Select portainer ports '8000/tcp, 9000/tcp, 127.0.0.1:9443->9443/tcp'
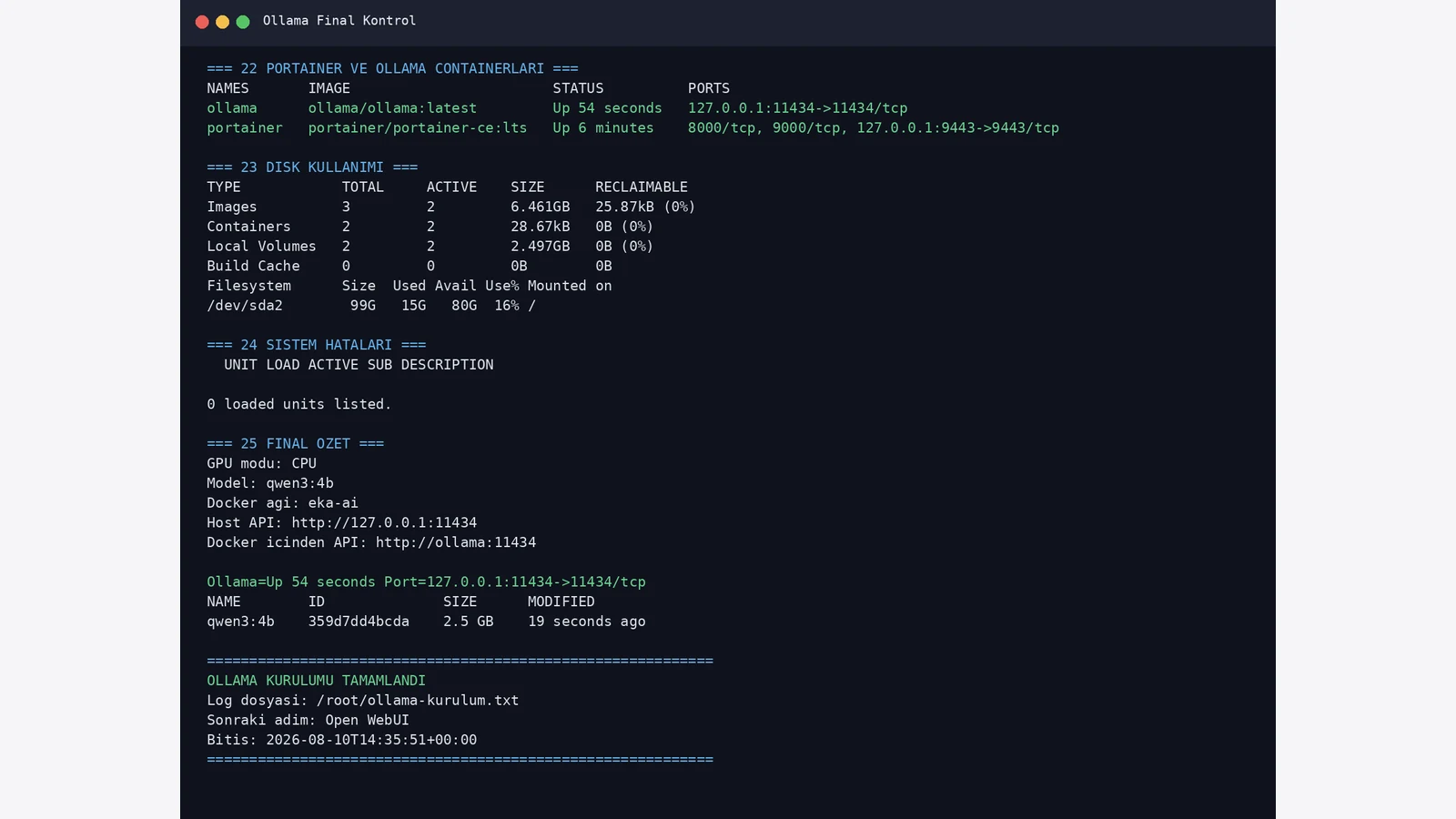This screenshot has width=1456, height=819. pyautogui.click(x=874, y=128)
